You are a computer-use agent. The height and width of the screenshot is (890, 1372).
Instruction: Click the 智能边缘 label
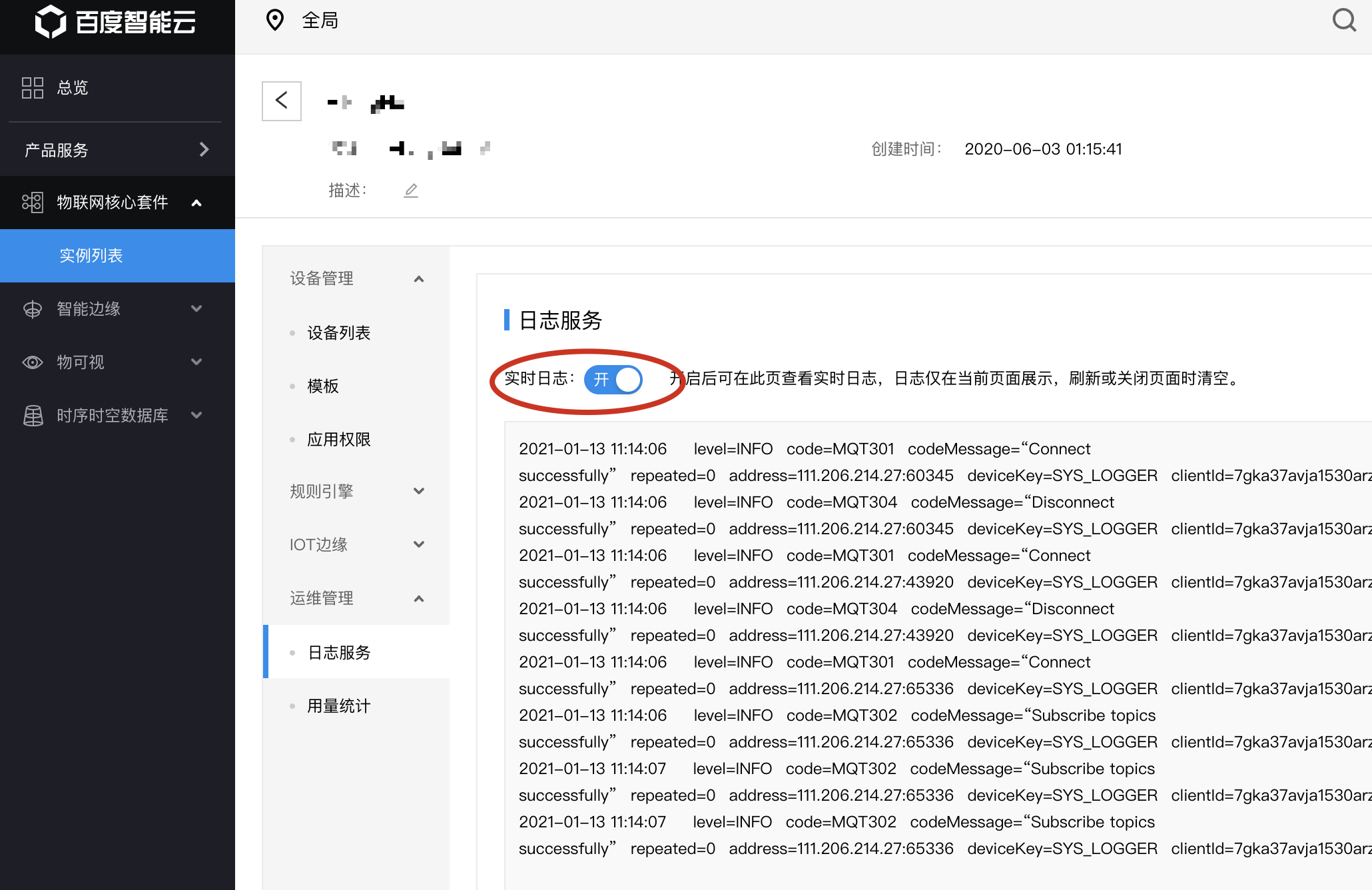(89, 308)
